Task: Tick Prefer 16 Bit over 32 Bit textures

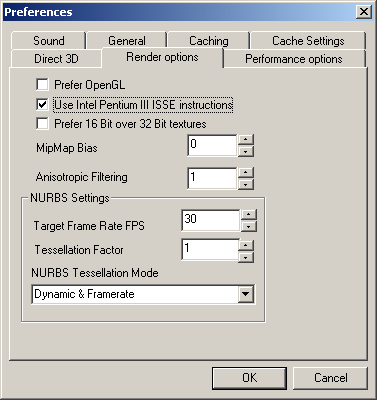Action: click(x=42, y=124)
